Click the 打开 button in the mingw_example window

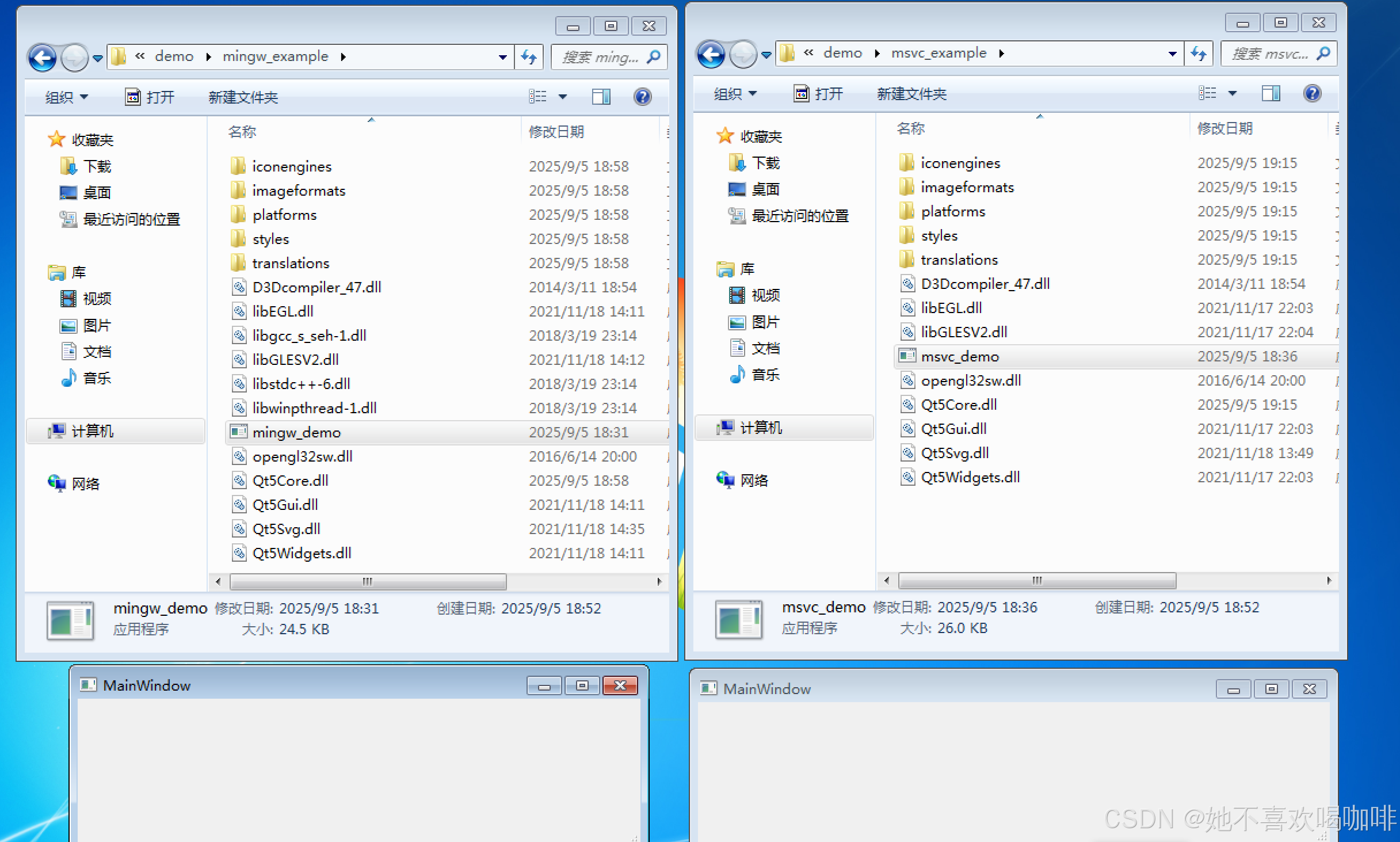point(150,97)
